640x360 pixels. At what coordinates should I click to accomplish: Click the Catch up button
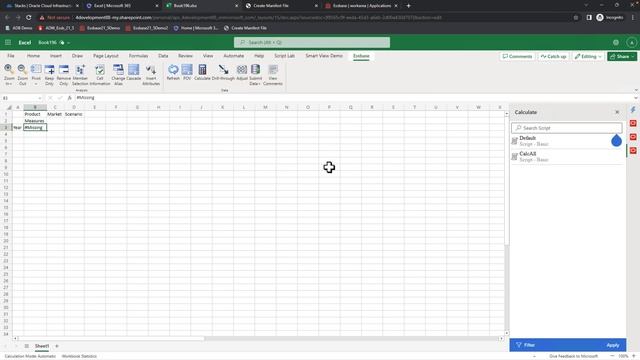point(553,56)
